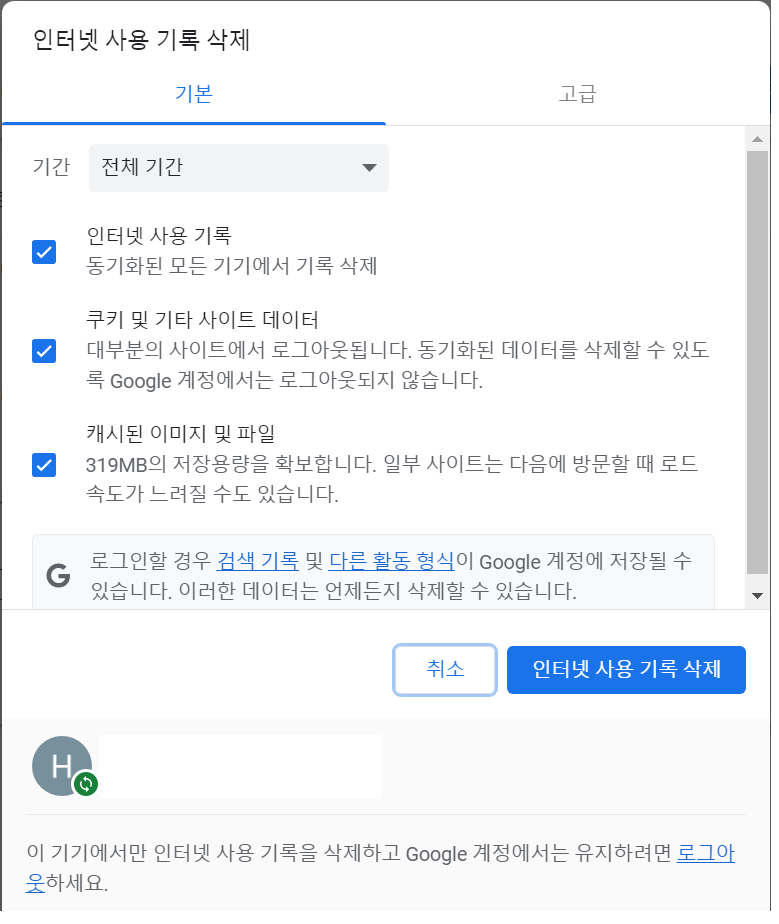Click the dialog title 인터넷 사용 기록 삭제

click(x=141, y=40)
